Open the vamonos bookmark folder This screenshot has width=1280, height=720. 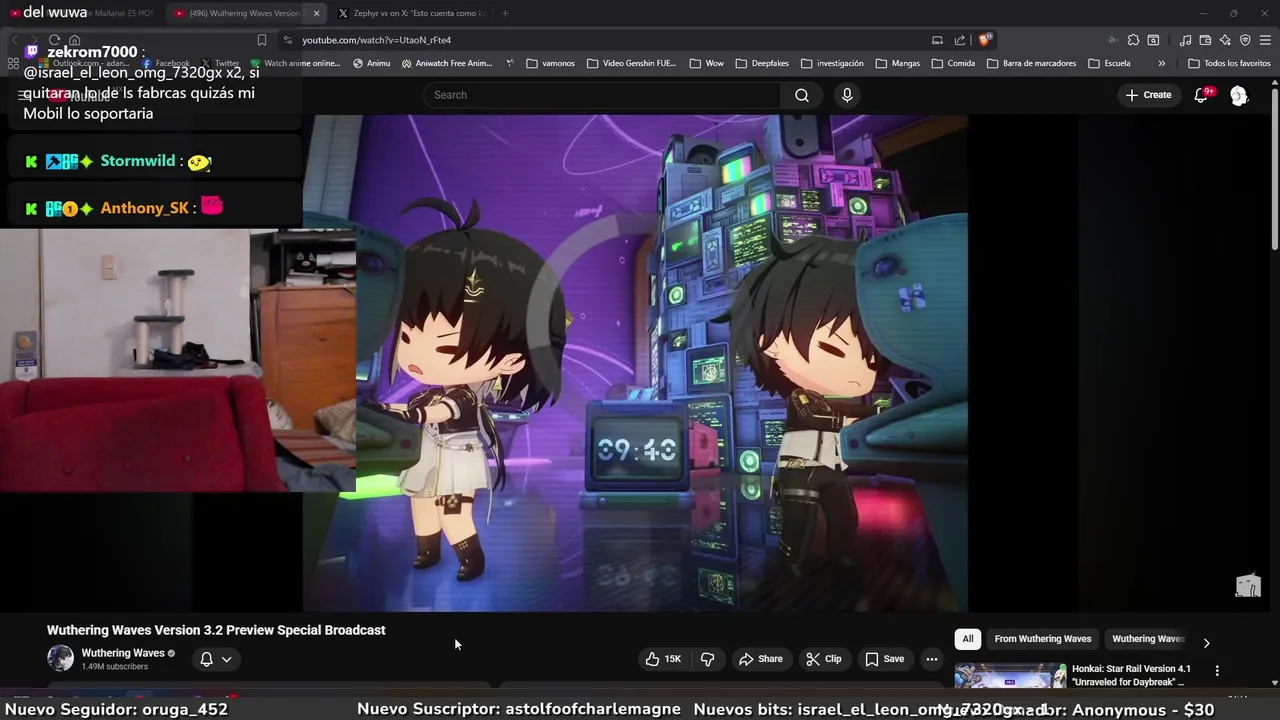[551, 63]
